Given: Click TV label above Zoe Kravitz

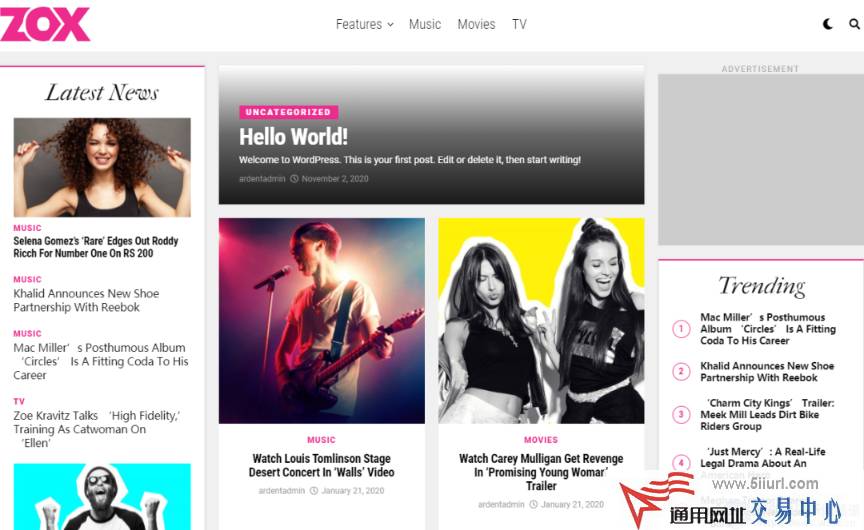Looking at the screenshot, I should (19, 401).
